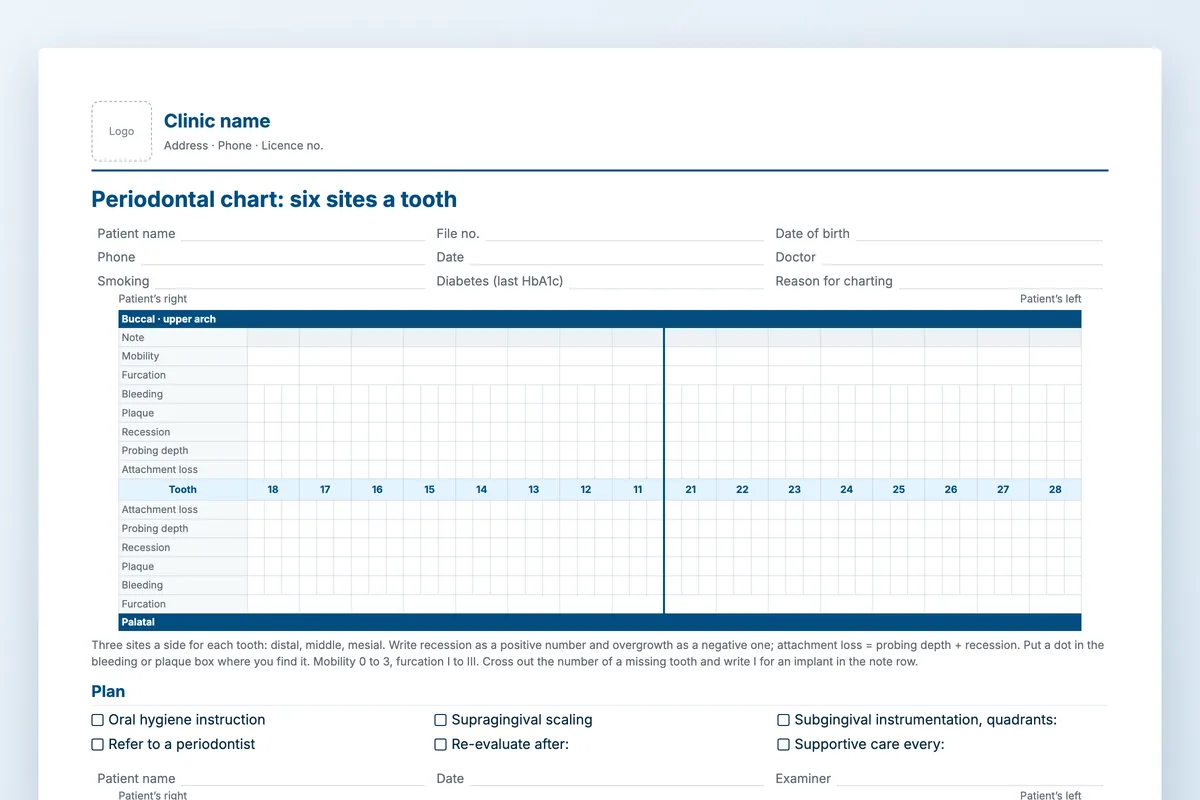Image resolution: width=1200 pixels, height=800 pixels.
Task: Select tooth number 23 cell
Action: tap(794, 490)
